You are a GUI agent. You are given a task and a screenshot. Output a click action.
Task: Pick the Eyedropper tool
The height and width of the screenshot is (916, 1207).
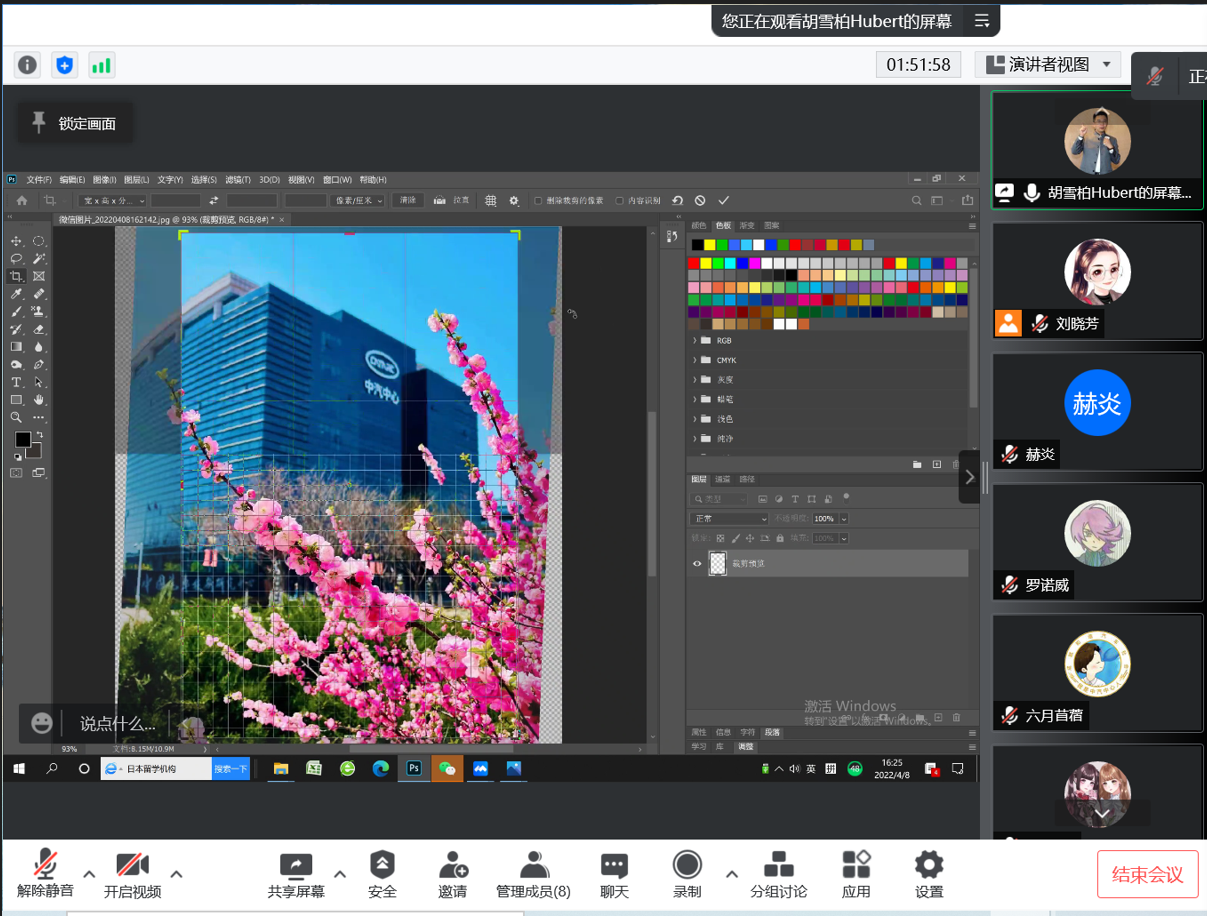(x=17, y=294)
